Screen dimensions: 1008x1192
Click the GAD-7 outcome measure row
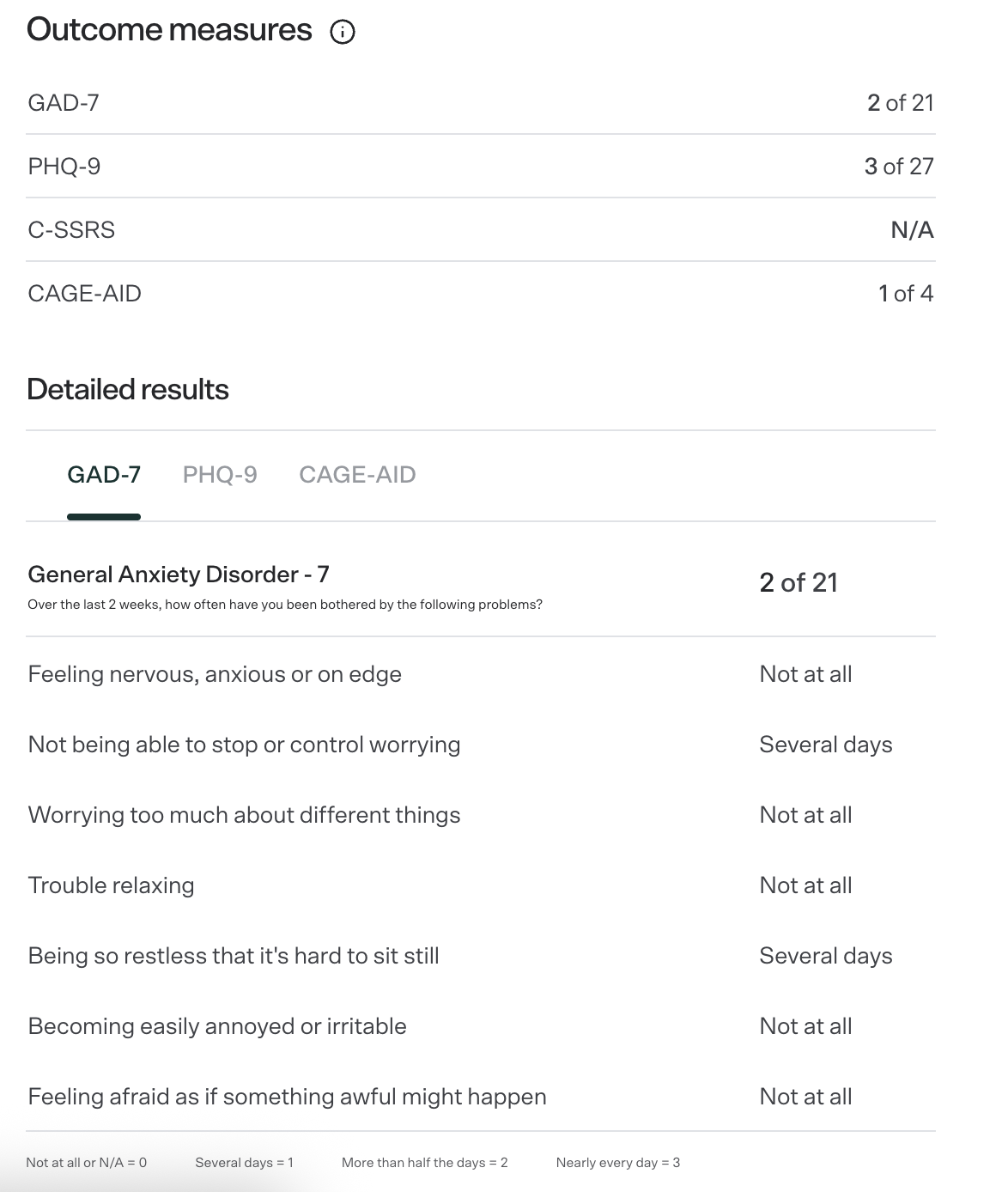481,103
